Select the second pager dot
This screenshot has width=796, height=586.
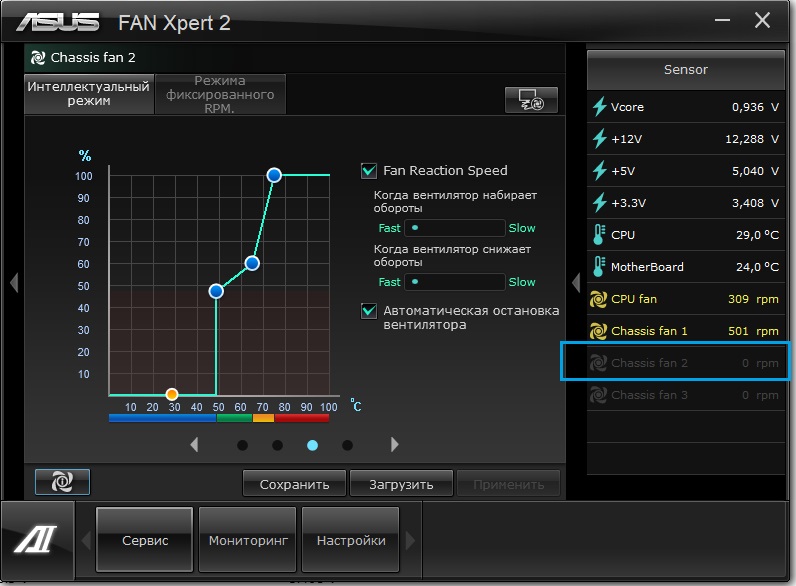[x=277, y=445]
